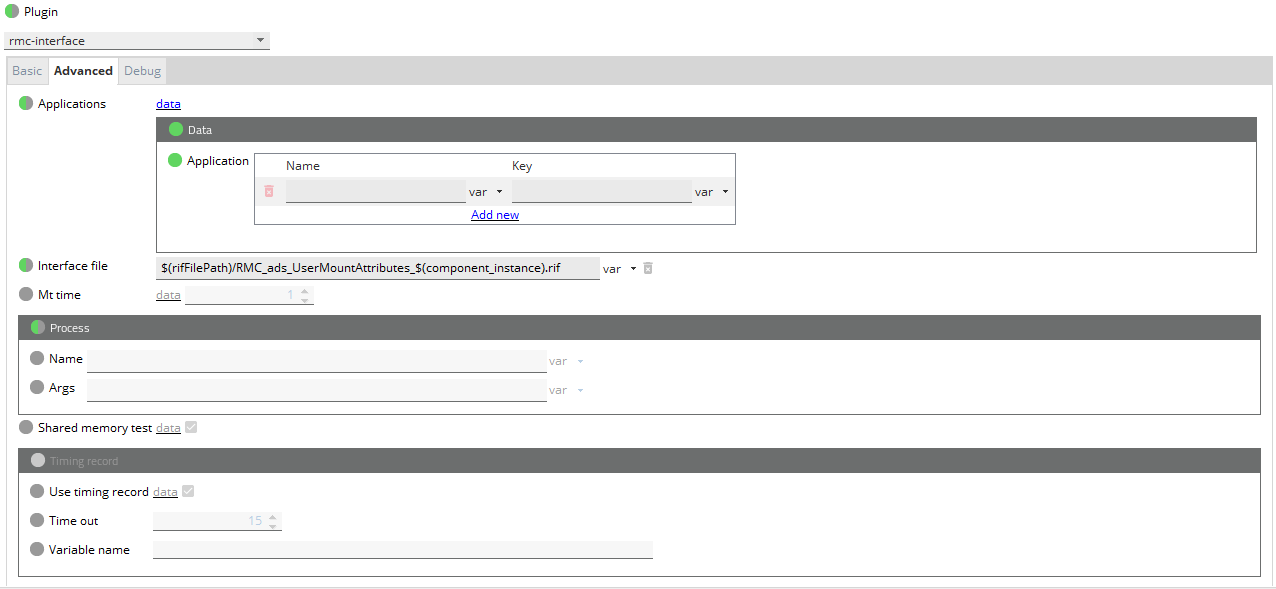Open var dropdown beside Interface file field
Screen dimensions: 1276x589
click(x=620, y=269)
